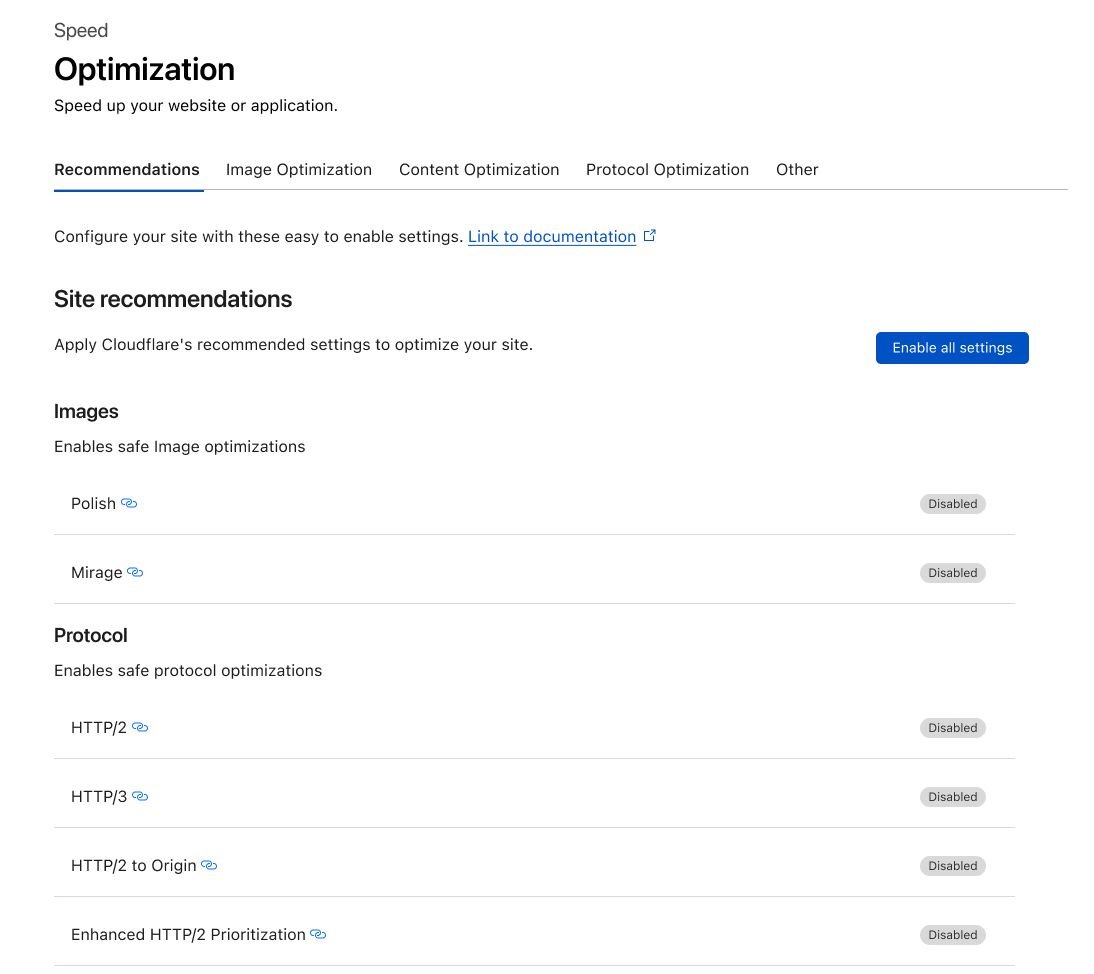Click external link icon after documentation link
The width and height of the screenshot is (1094, 974).
point(650,236)
